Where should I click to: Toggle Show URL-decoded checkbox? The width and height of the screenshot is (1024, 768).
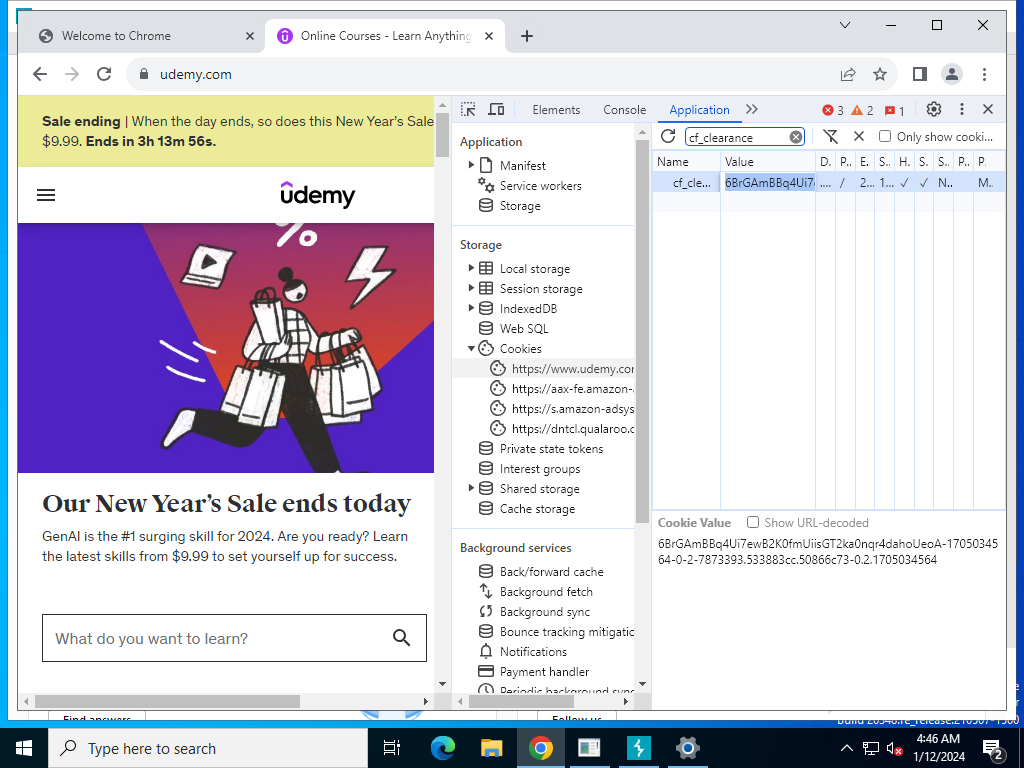click(x=753, y=522)
